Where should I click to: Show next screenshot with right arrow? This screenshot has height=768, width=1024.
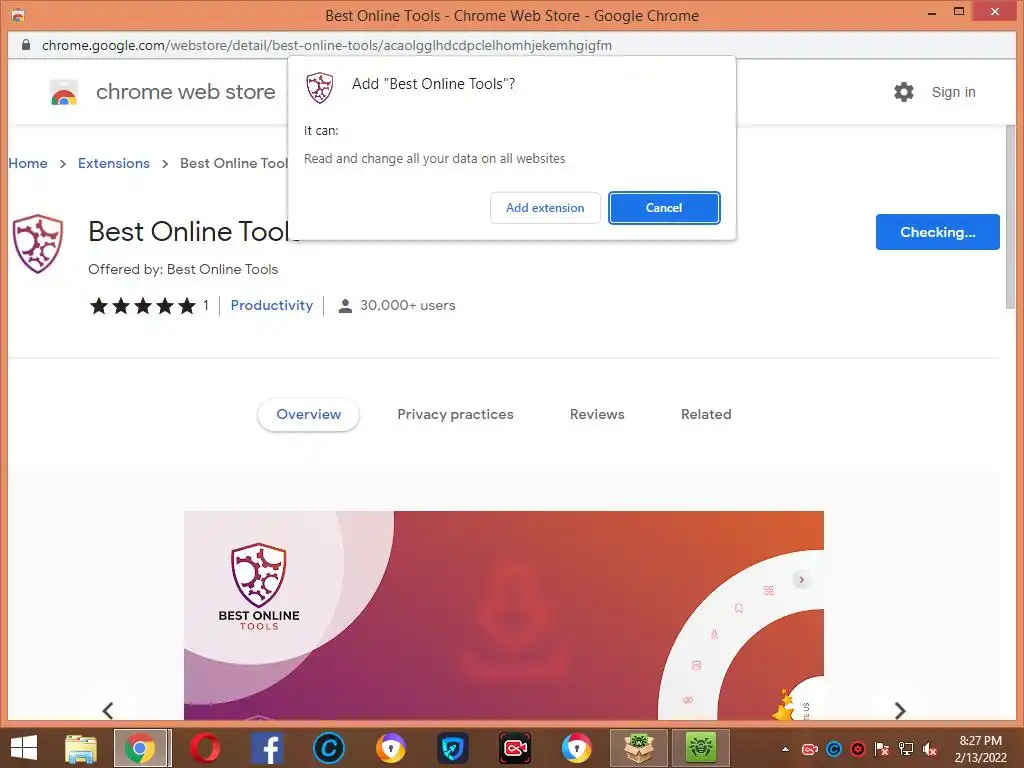pyautogui.click(x=899, y=710)
